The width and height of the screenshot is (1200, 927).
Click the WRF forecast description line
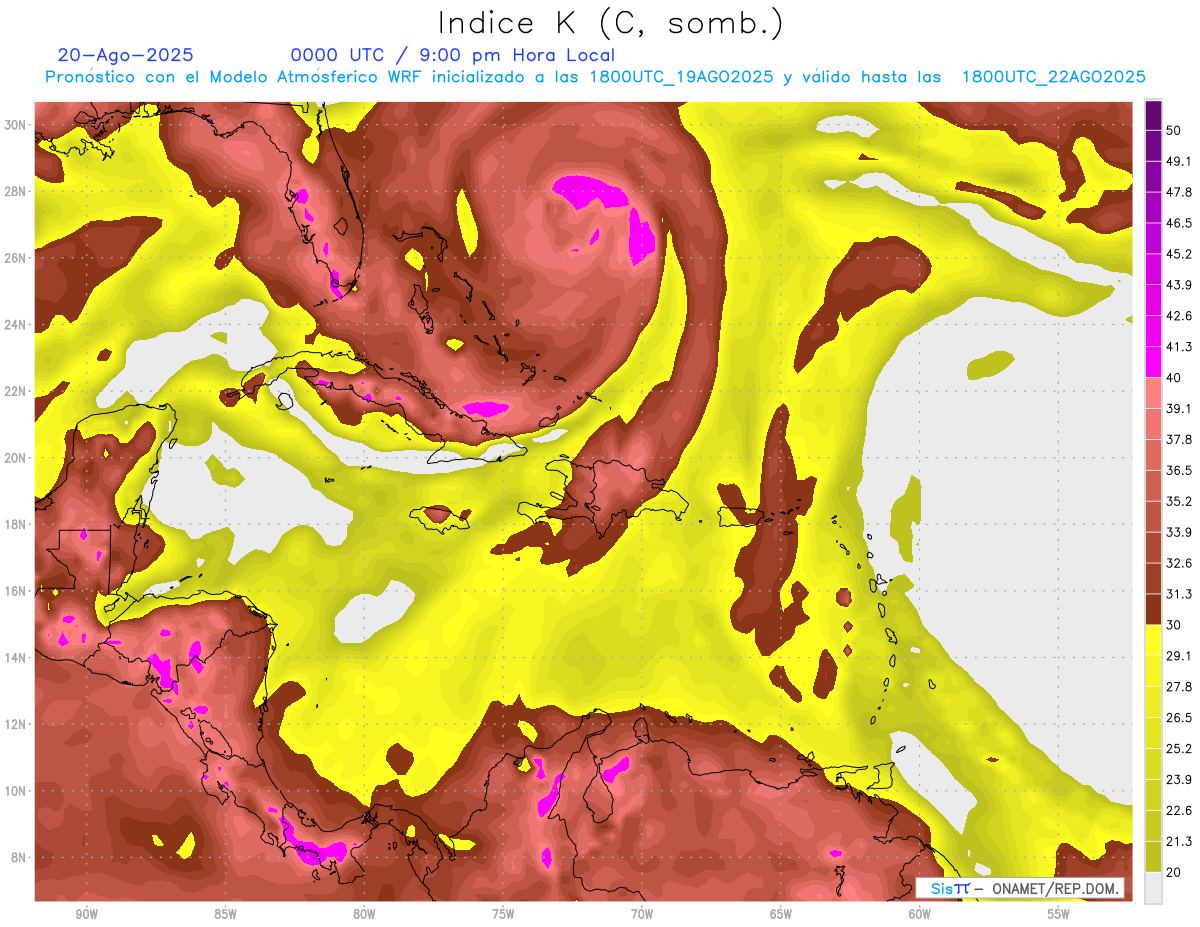594,77
